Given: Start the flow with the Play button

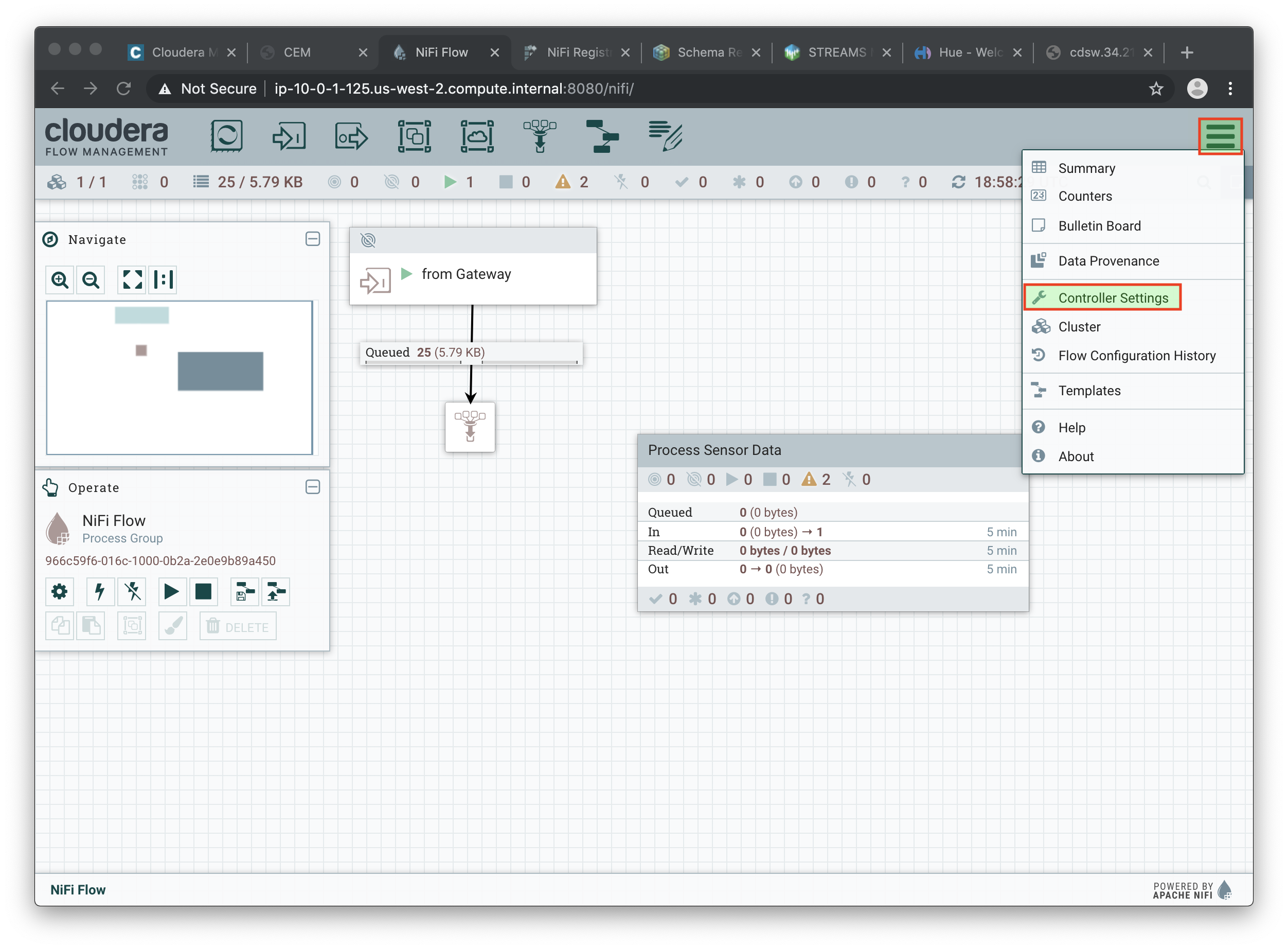Looking at the screenshot, I should [x=171, y=592].
